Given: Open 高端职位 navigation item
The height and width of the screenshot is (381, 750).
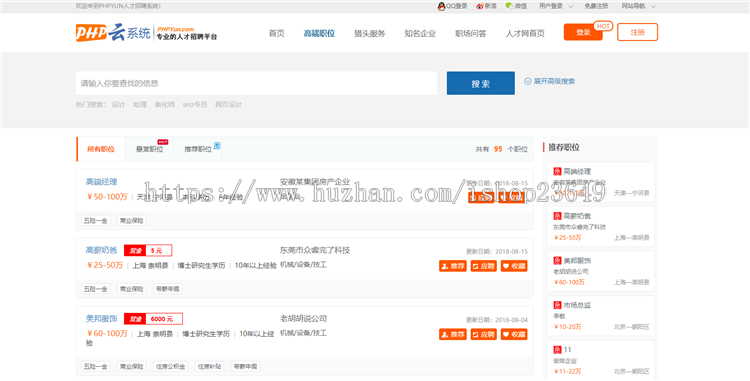Looking at the screenshot, I should click(x=319, y=33).
